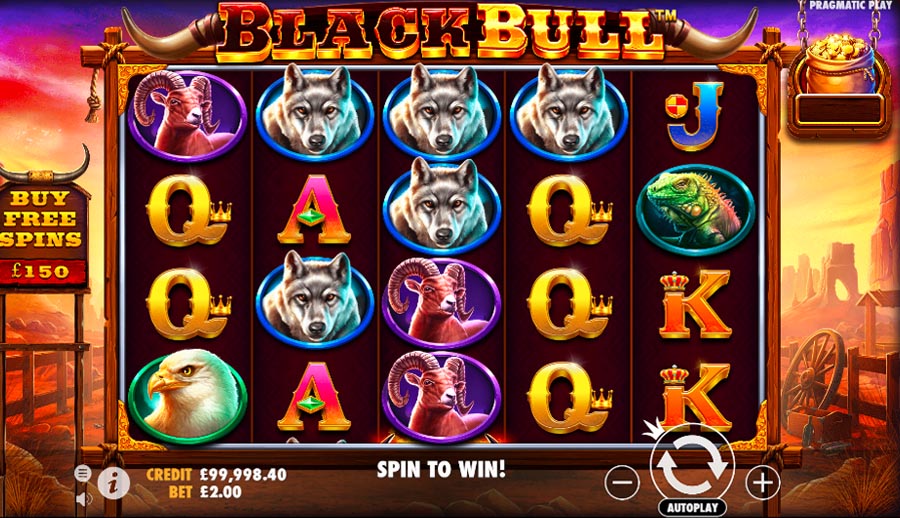Screen dimensions: 900x518
Task: Click the bottom K symbol on reel five
Action: [x=695, y=398]
